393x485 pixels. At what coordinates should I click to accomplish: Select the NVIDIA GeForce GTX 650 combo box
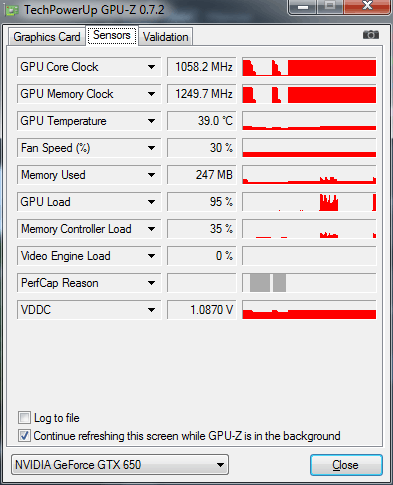point(120,465)
